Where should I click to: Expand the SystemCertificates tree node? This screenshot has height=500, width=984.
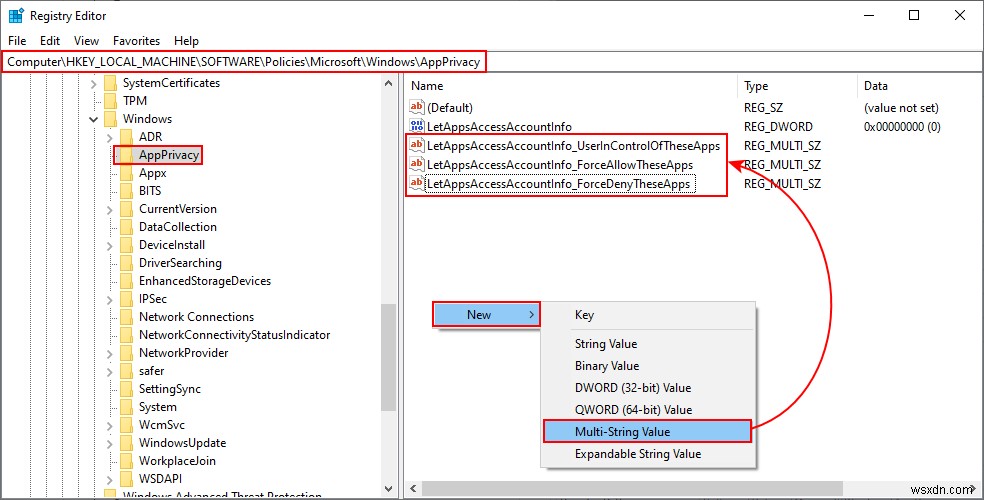point(94,83)
